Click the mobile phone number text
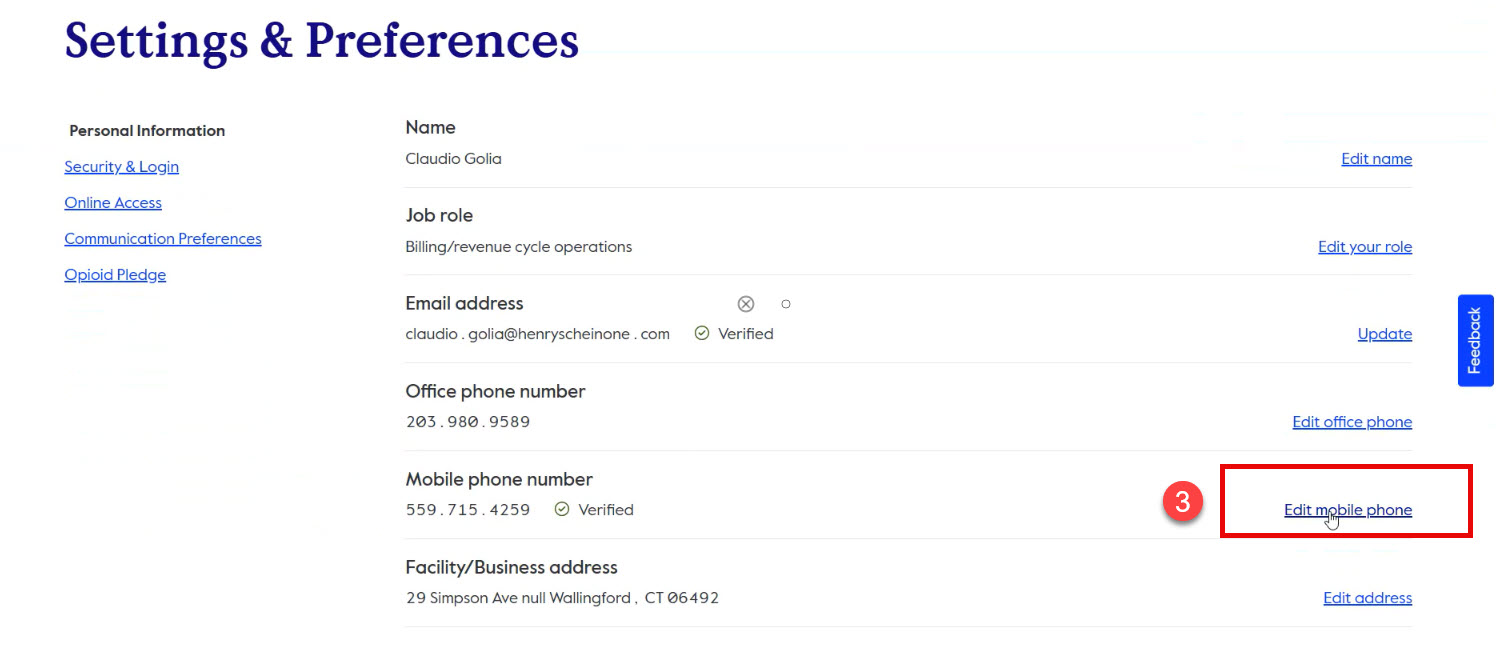This screenshot has height=660, width=1496. [467, 509]
